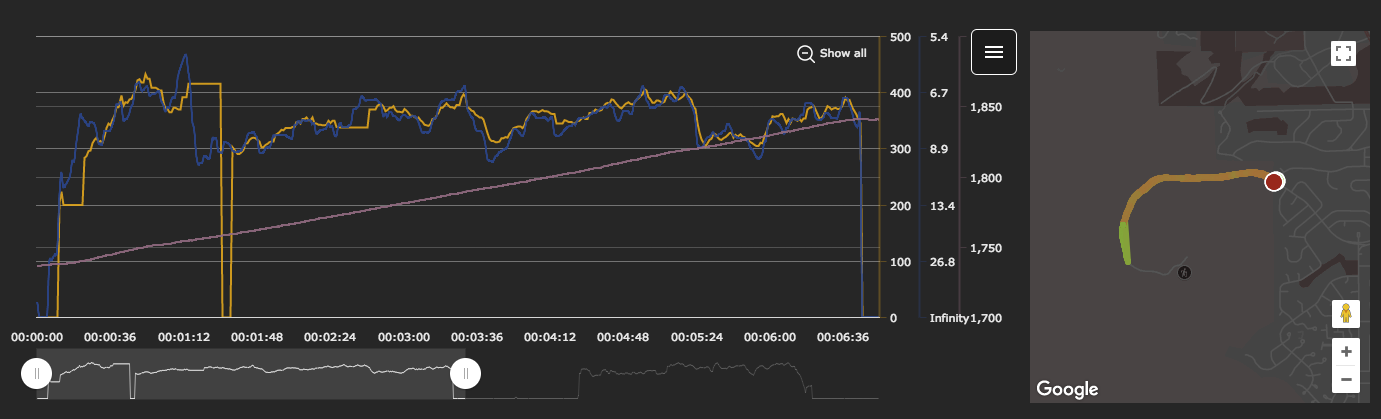The width and height of the screenshot is (1381, 419).
Task: Click the red end marker on the route
Action: coord(1274,182)
